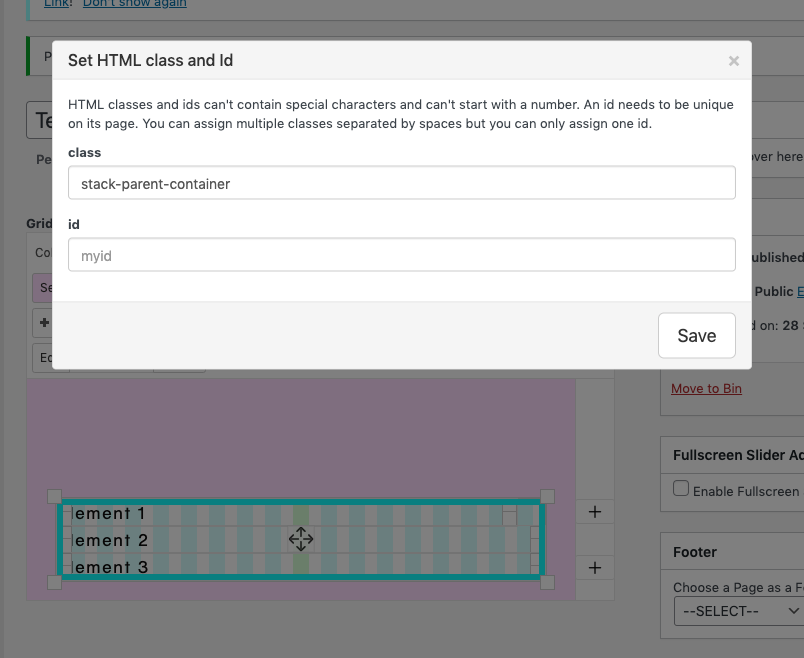Focus the id text field
This screenshot has height=658, width=804.
pyautogui.click(x=401, y=255)
